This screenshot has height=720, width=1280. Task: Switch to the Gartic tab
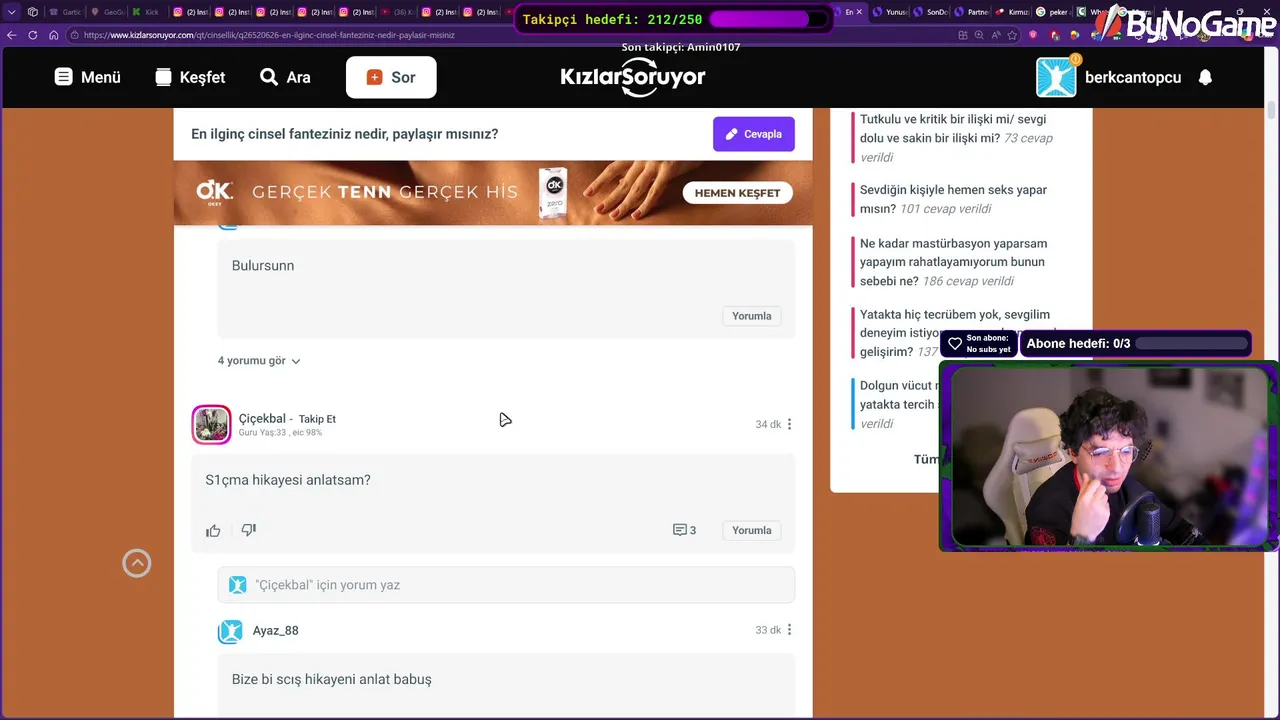65,12
